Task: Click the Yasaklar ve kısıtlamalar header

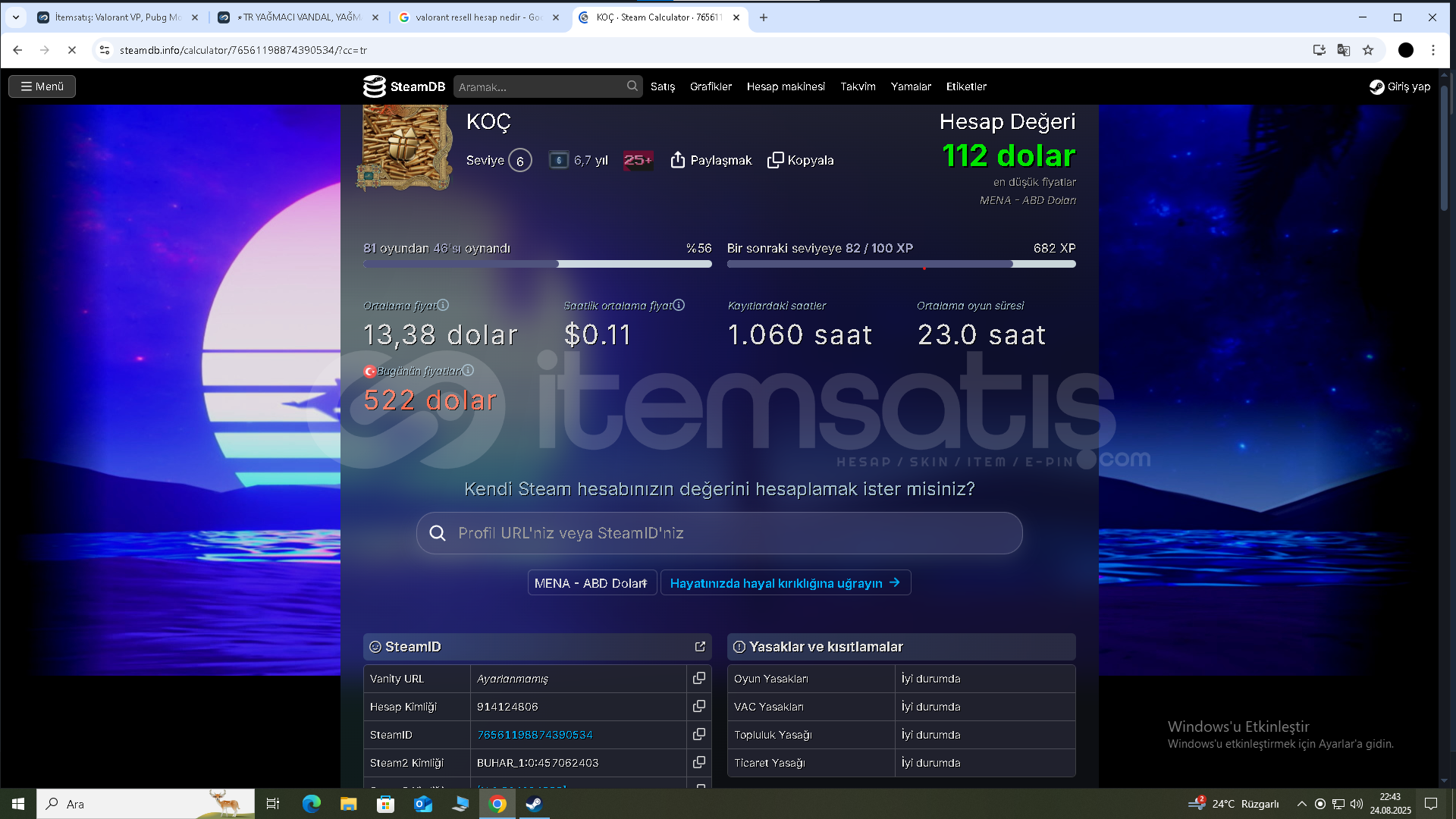Action: click(901, 647)
